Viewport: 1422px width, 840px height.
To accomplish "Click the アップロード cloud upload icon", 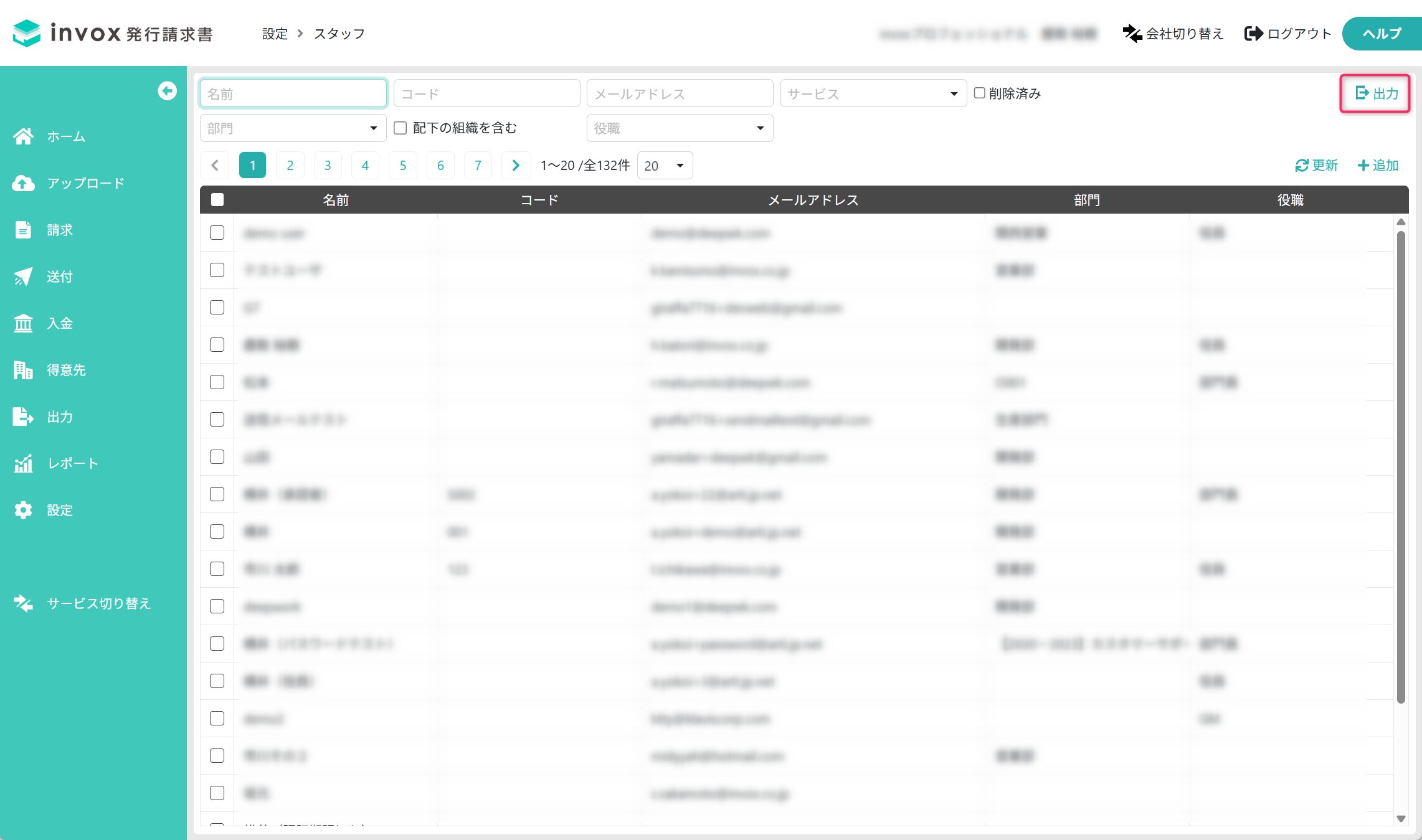I will [x=23, y=183].
